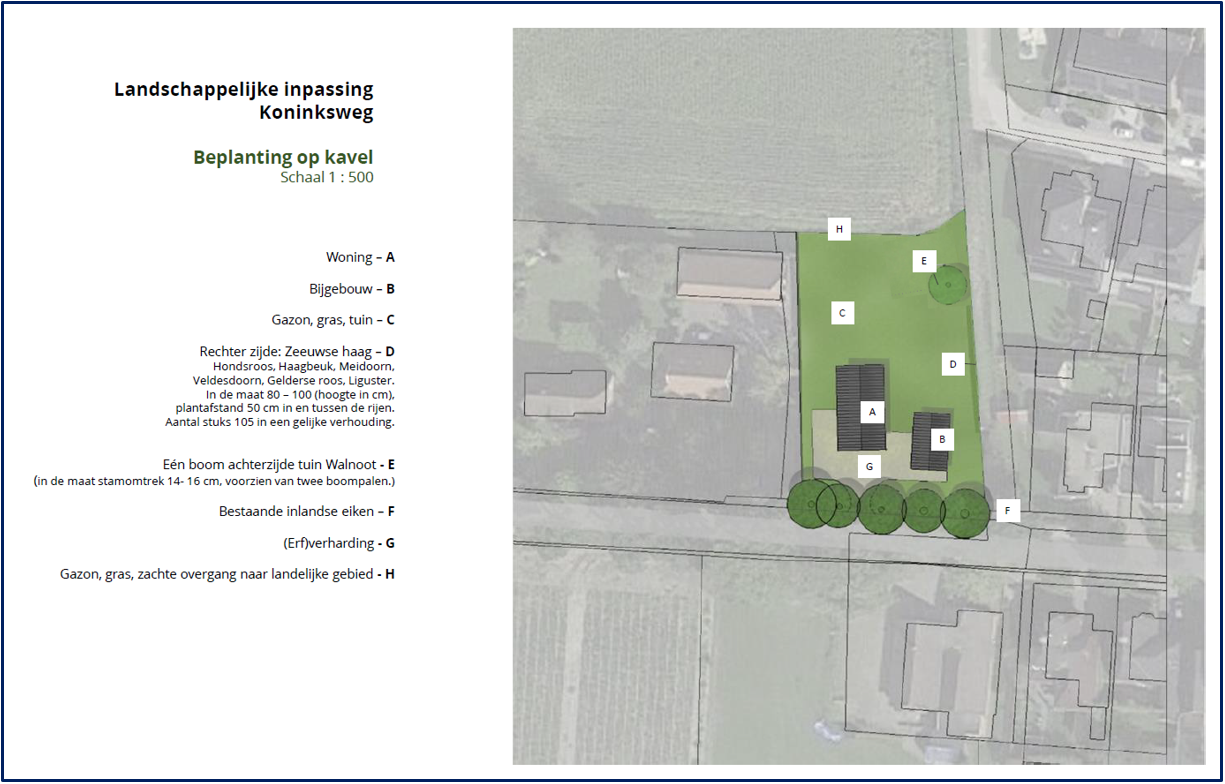Click the "Landschappelijke inpassing" title line
This screenshot has height=784, width=1225.
(244, 90)
